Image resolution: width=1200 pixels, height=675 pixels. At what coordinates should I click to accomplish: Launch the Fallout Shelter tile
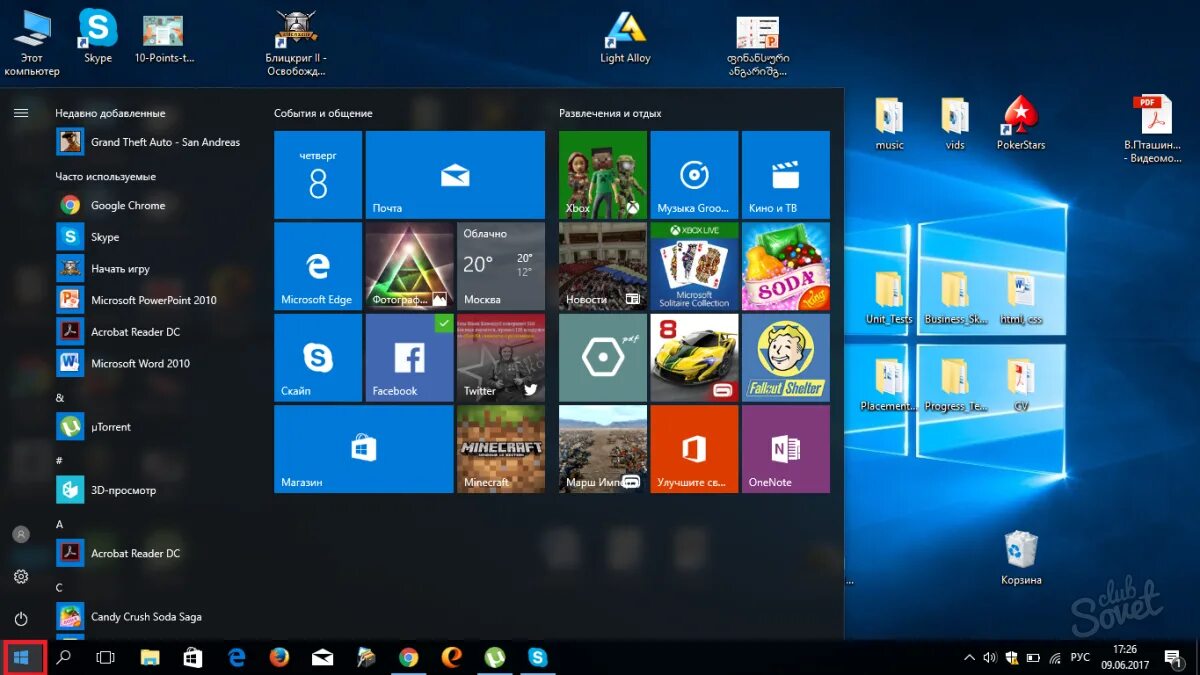pyautogui.click(x=786, y=358)
